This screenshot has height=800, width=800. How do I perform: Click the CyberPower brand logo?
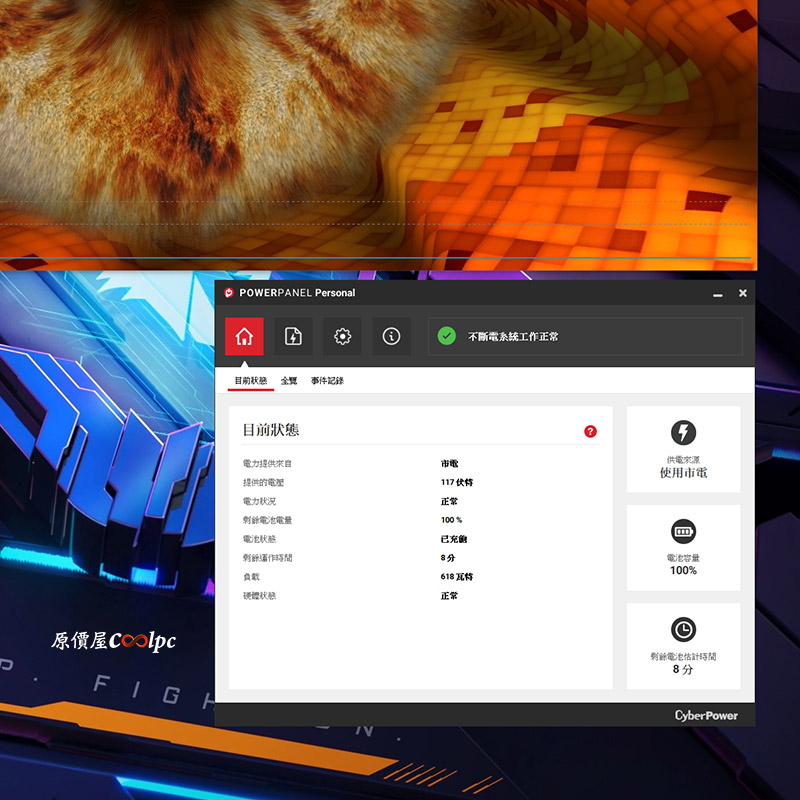point(706,715)
